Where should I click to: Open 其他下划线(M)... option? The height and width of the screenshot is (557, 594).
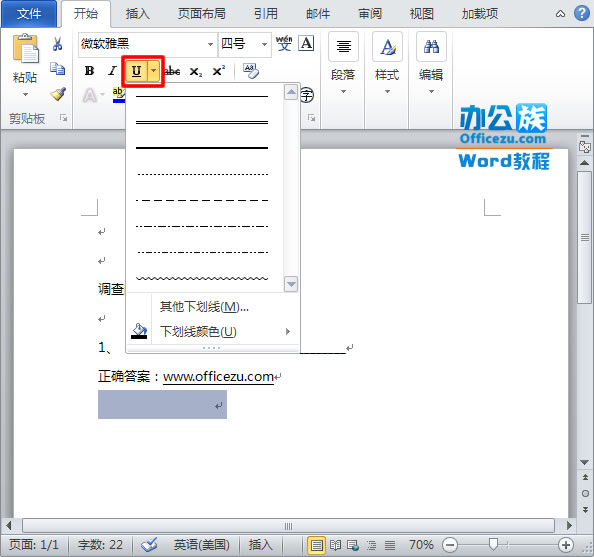pyautogui.click(x=205, y=307)
